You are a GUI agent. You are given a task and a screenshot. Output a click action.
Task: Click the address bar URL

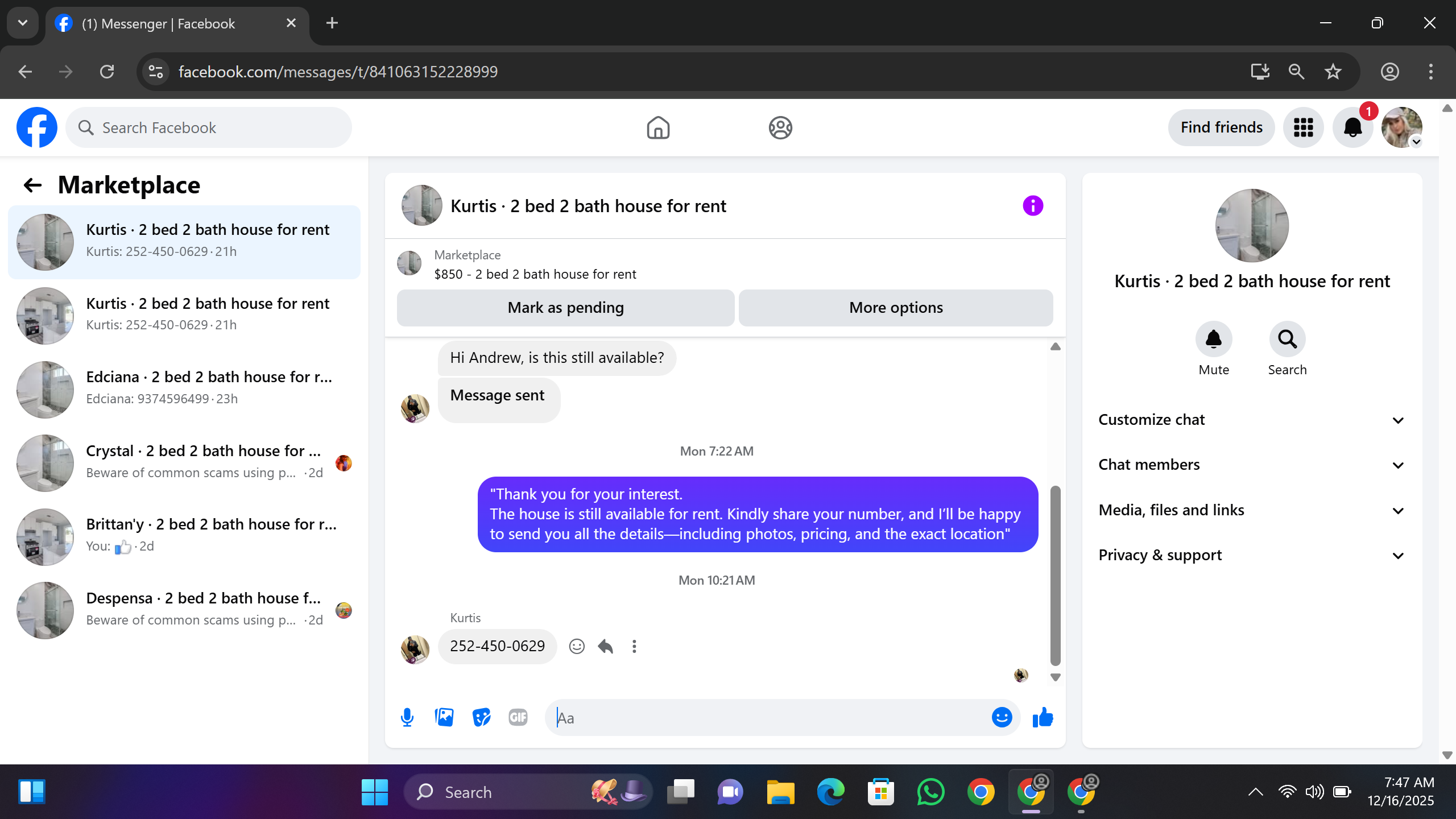point(338,72)
